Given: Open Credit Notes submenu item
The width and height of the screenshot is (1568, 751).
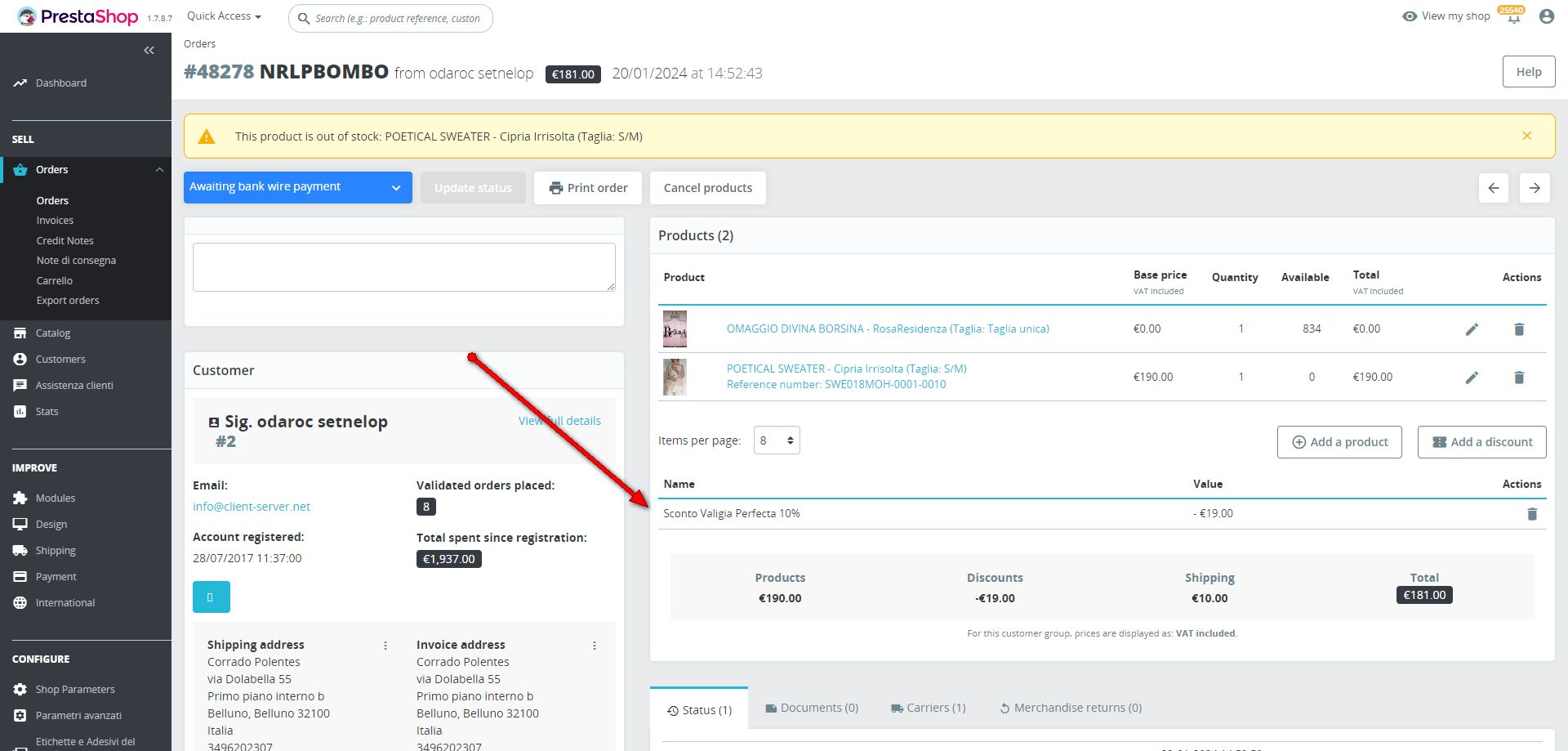Looking at the screenshot, I should coord(65,241).
